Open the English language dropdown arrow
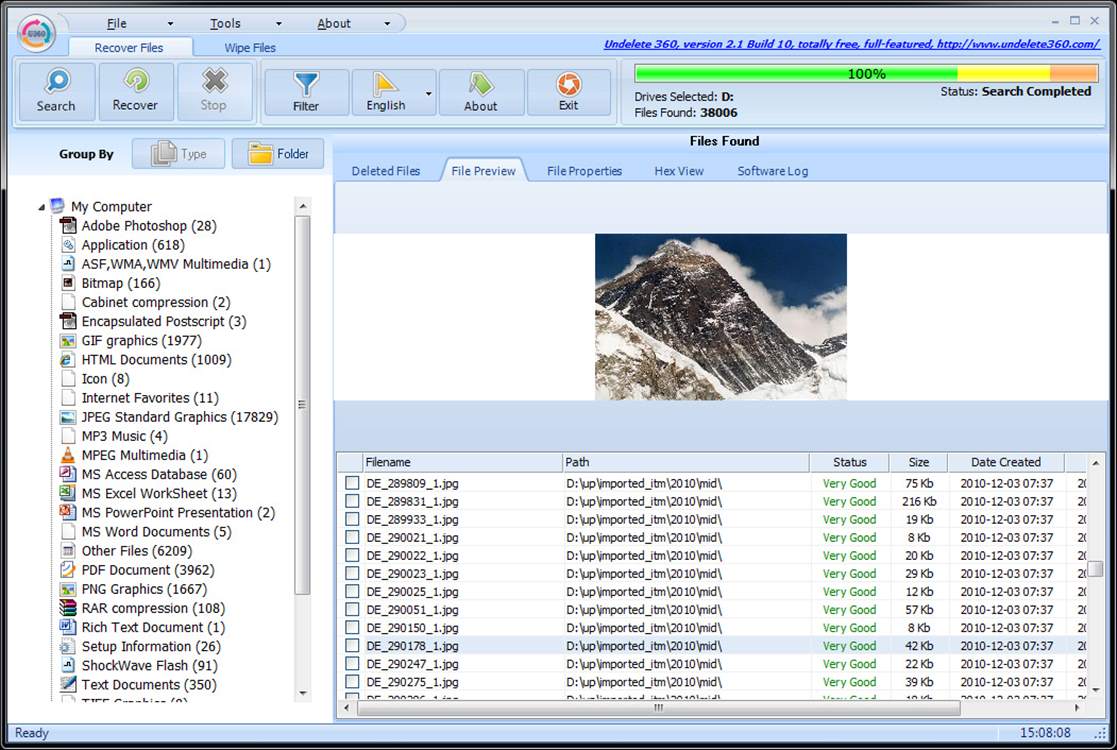 click(428, 93)
